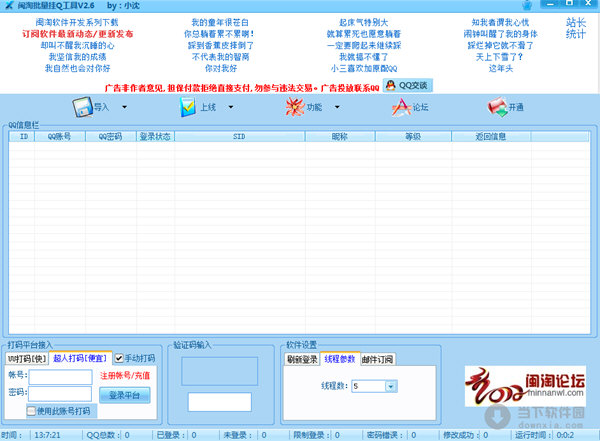Viewport: 600px width, 441px height.
Task: Click the 你总躺着累不累啊! ad link
Action: click(x=219, y=34)
